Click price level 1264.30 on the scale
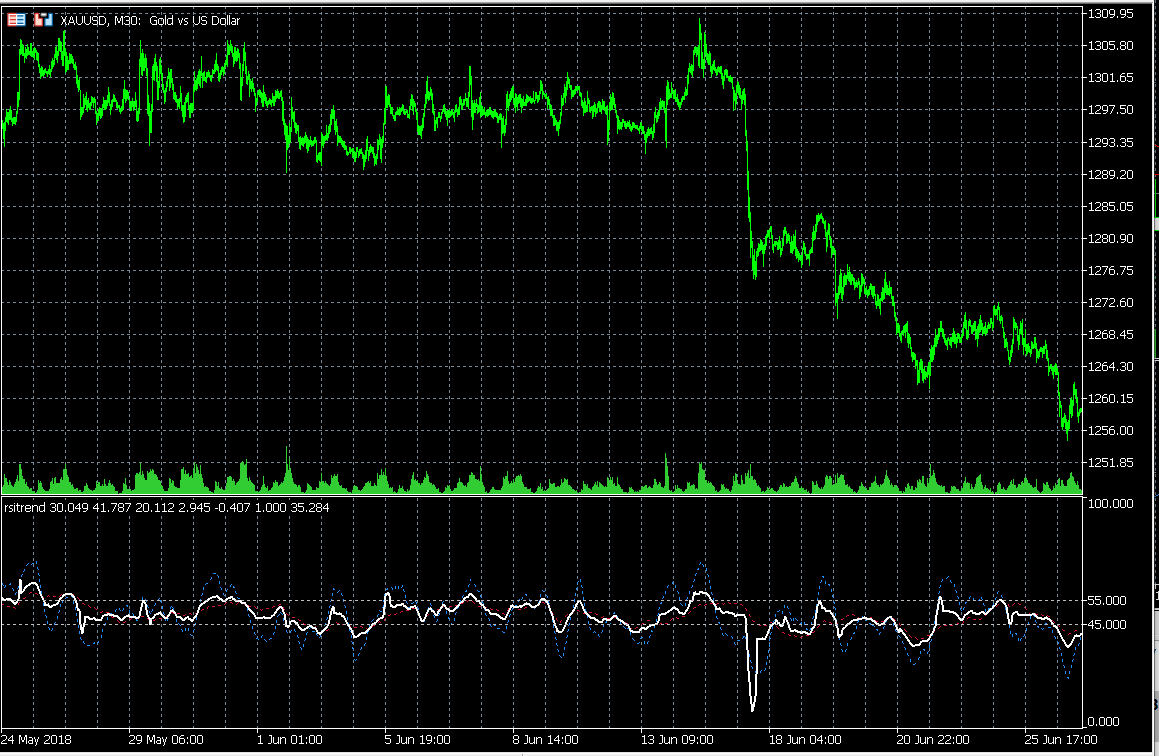Viewport: 1159px width, 756px height. 1110,367
